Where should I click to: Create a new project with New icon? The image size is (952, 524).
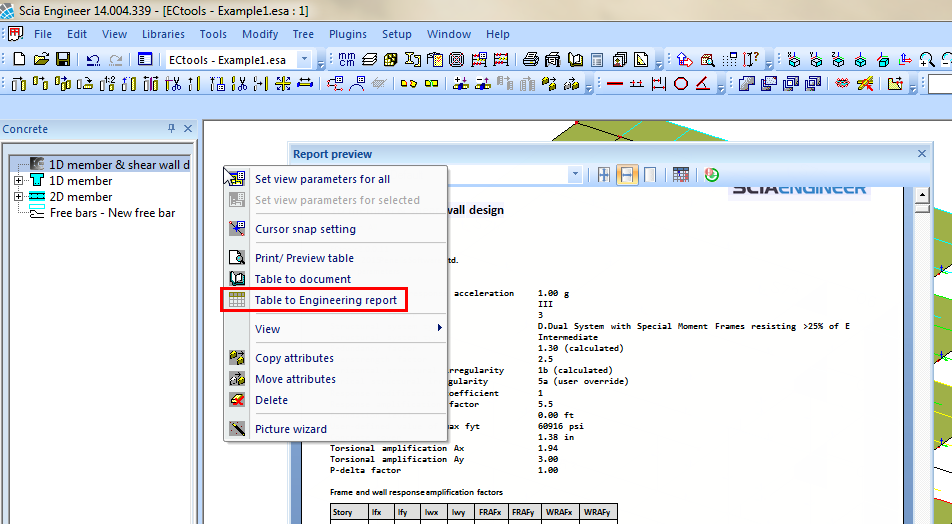click(19, 59)
